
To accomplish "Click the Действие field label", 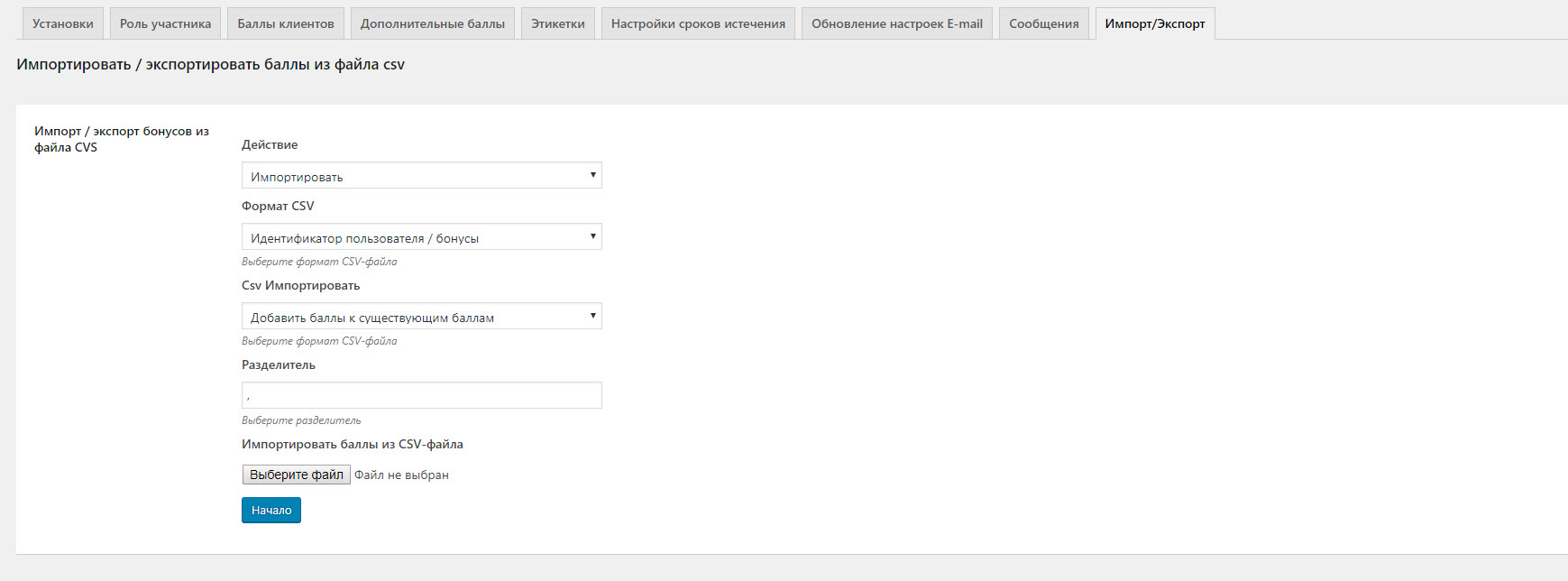I will [270, 144].
